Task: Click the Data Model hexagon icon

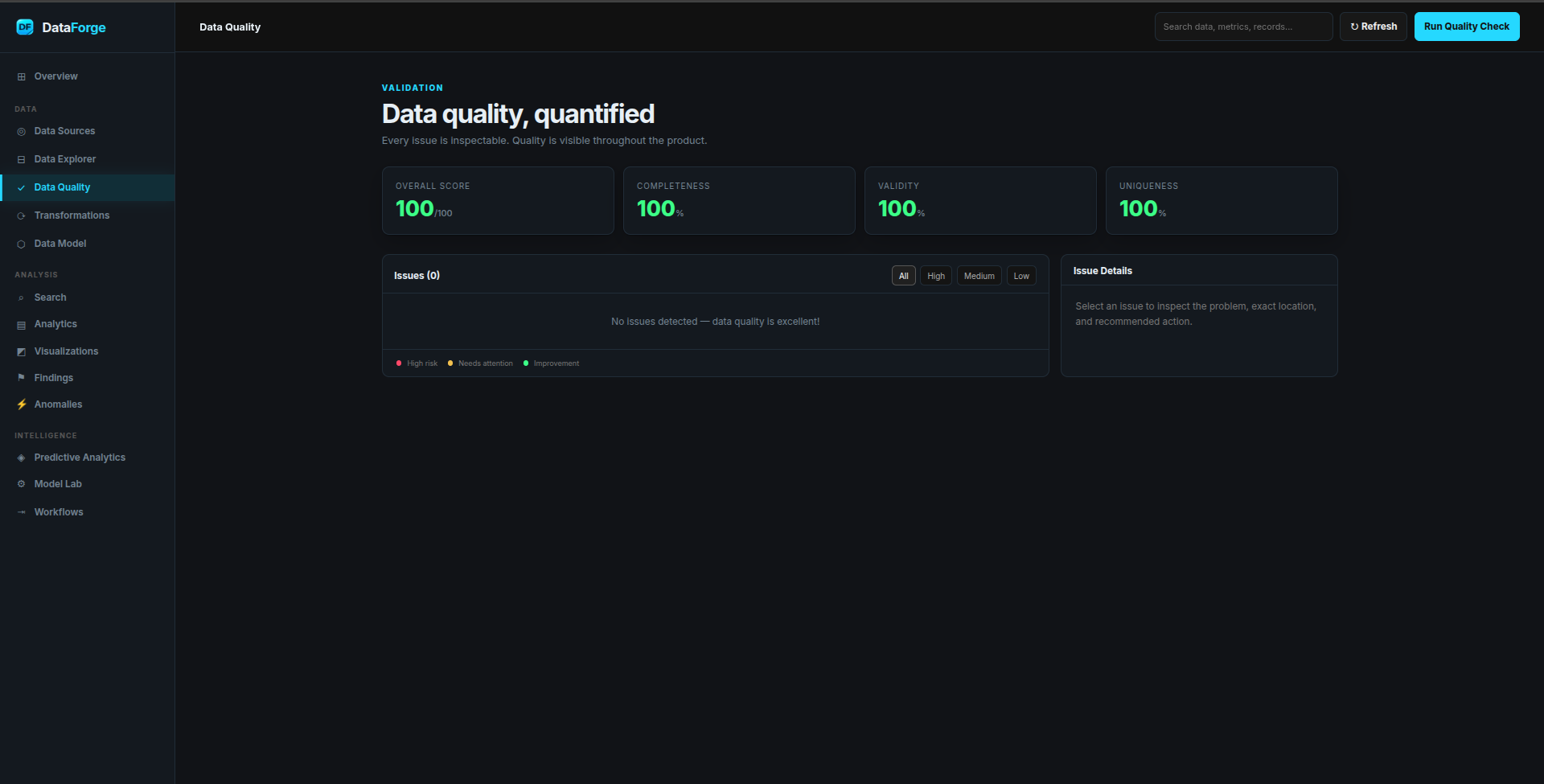Action: tap(22, 244)
